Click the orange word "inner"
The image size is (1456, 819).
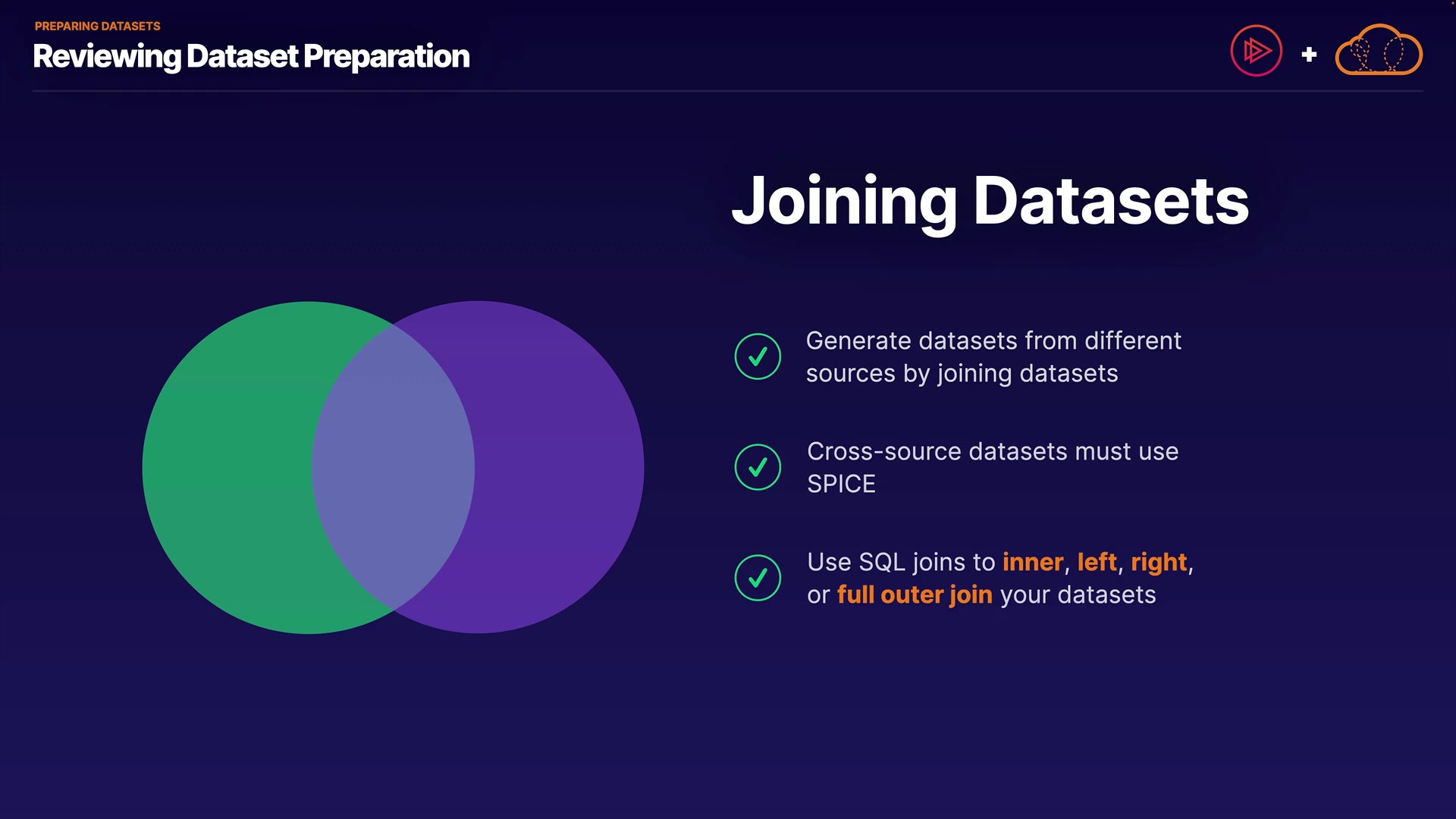coord(1033,562)
